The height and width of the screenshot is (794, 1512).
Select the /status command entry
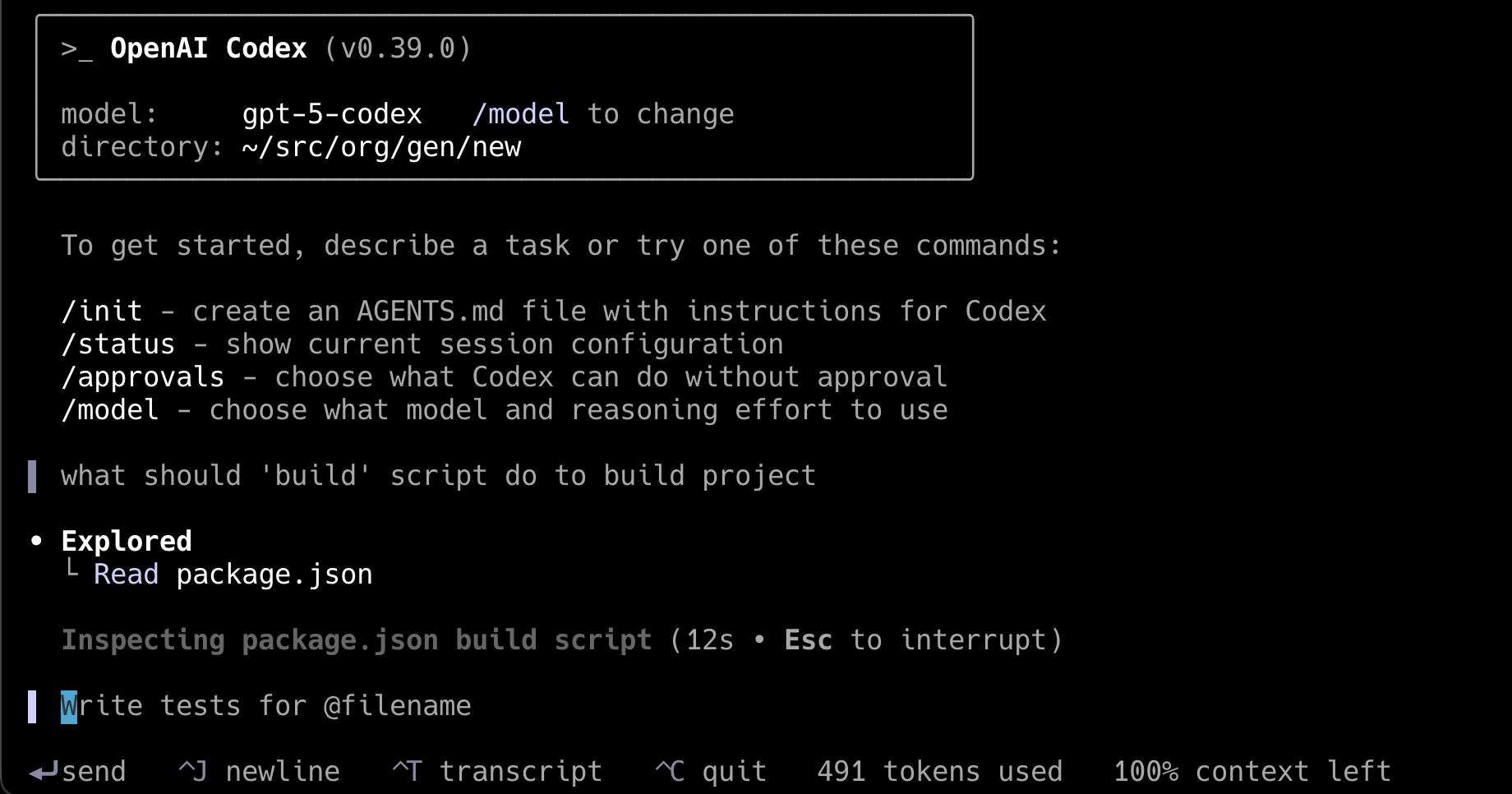pos(422,344)
